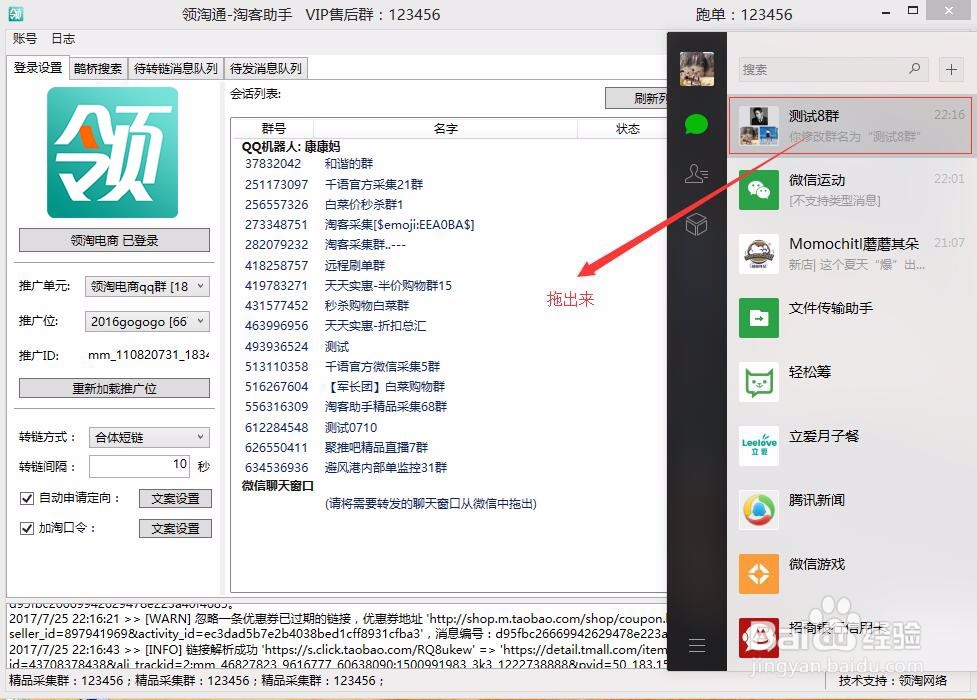The image size is (977, 700).
Task: Enable the 自动申请定向 checkbox
Action: click(26, 498)
